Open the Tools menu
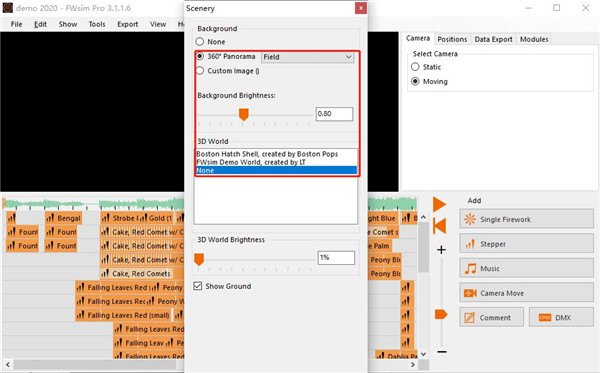The image size is (600, 373). pos(97,24)
